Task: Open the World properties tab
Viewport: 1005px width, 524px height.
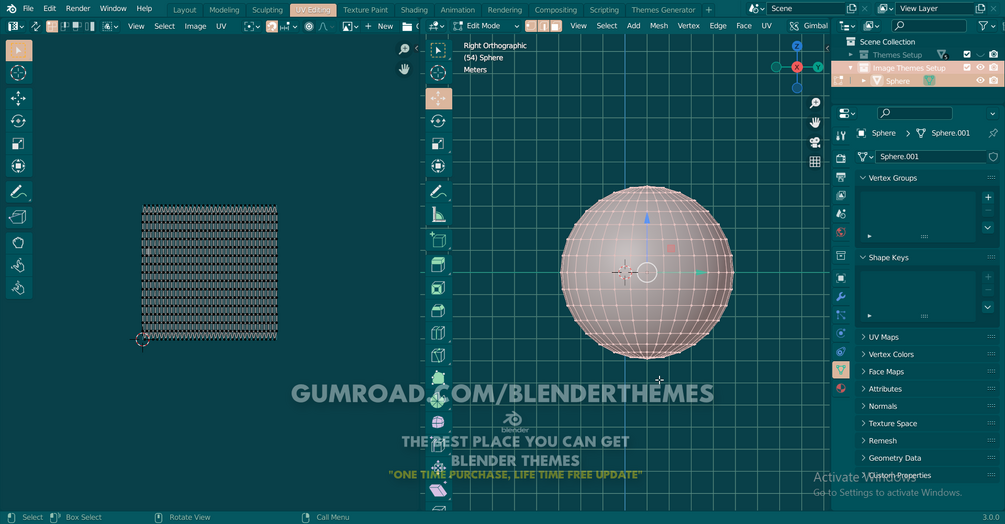Action: pyautogui.click(x=841, y=232)
